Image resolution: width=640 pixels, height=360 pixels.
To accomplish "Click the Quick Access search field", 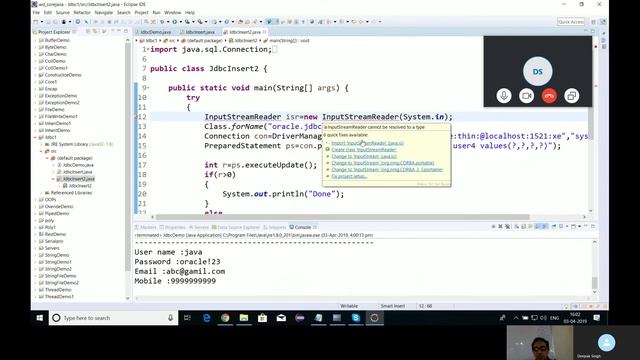I will tap(571, 22).
